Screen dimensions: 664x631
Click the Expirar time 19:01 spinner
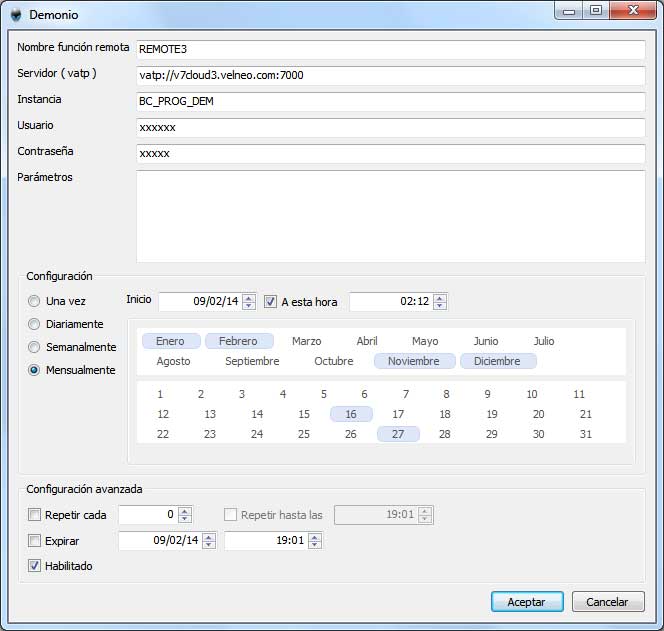point(315,540)
